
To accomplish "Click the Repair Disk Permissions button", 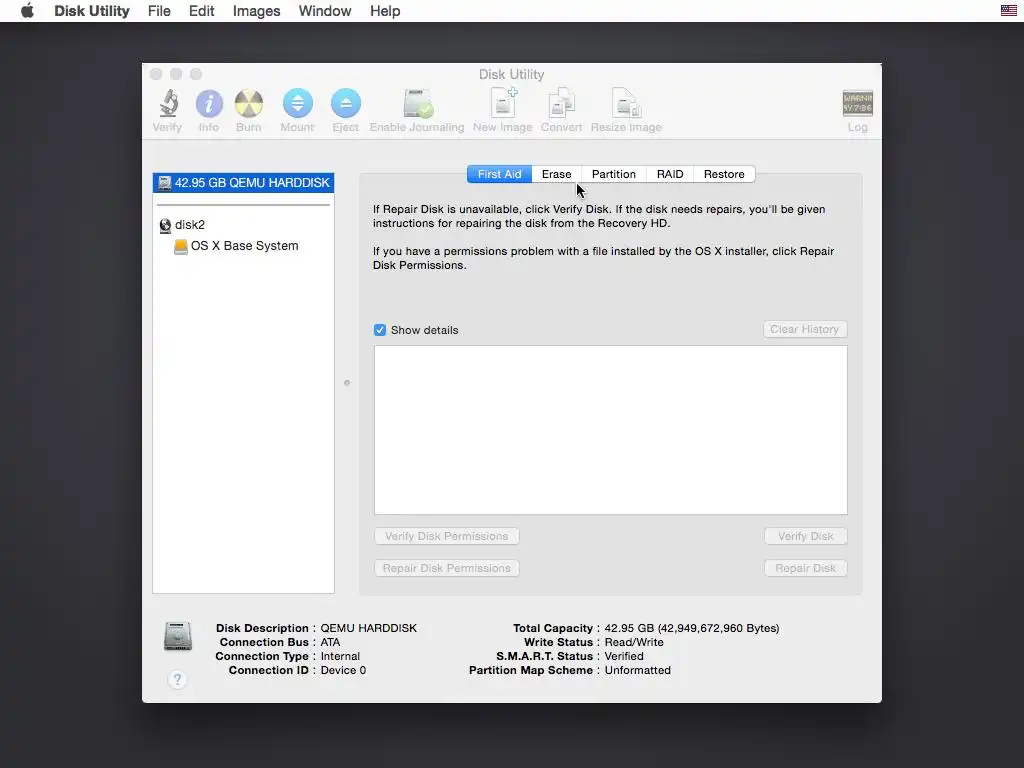I will point(447,568).
